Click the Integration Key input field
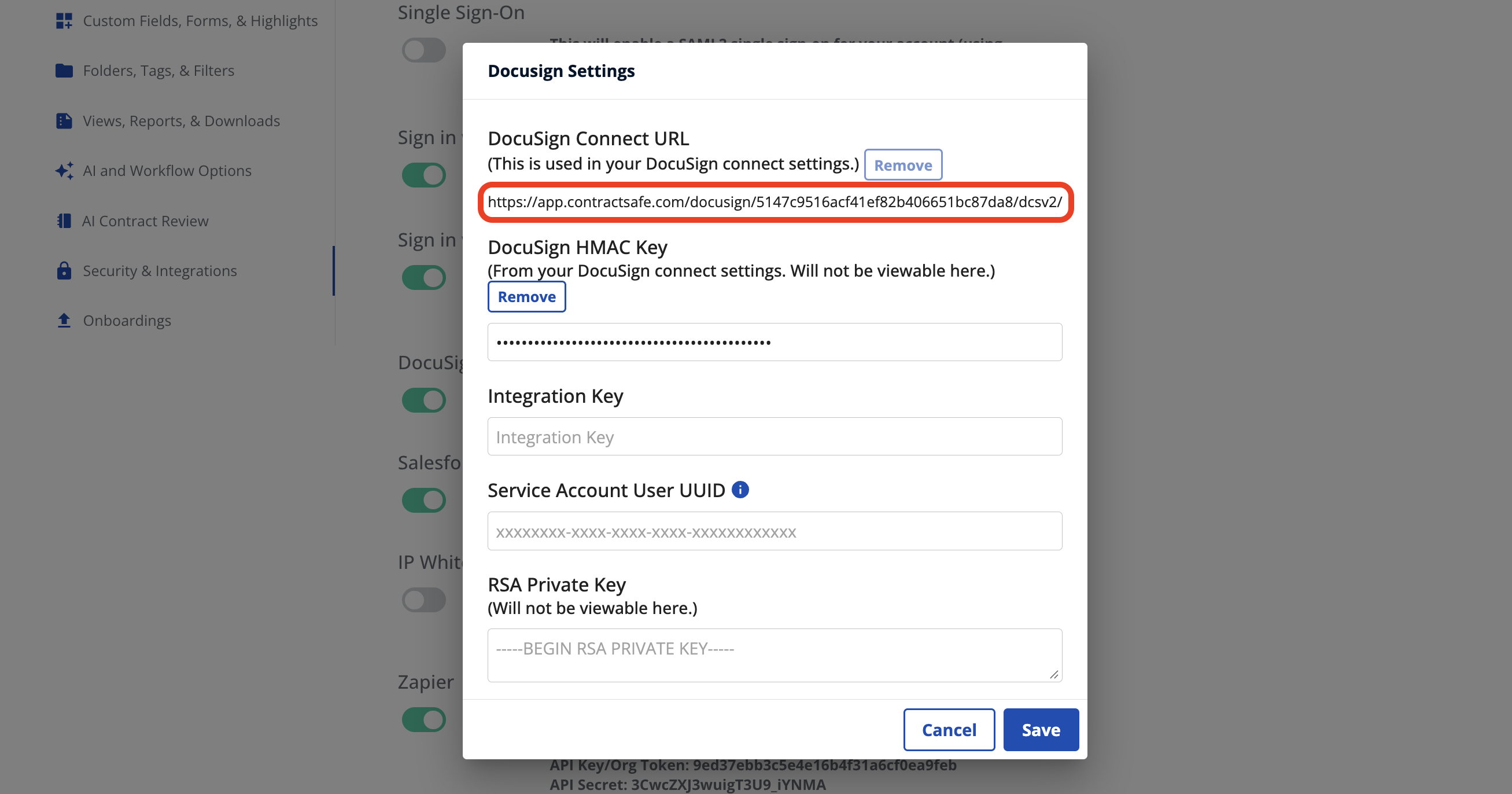Viewport: 1512px width, 794px height. coord(774,436)
